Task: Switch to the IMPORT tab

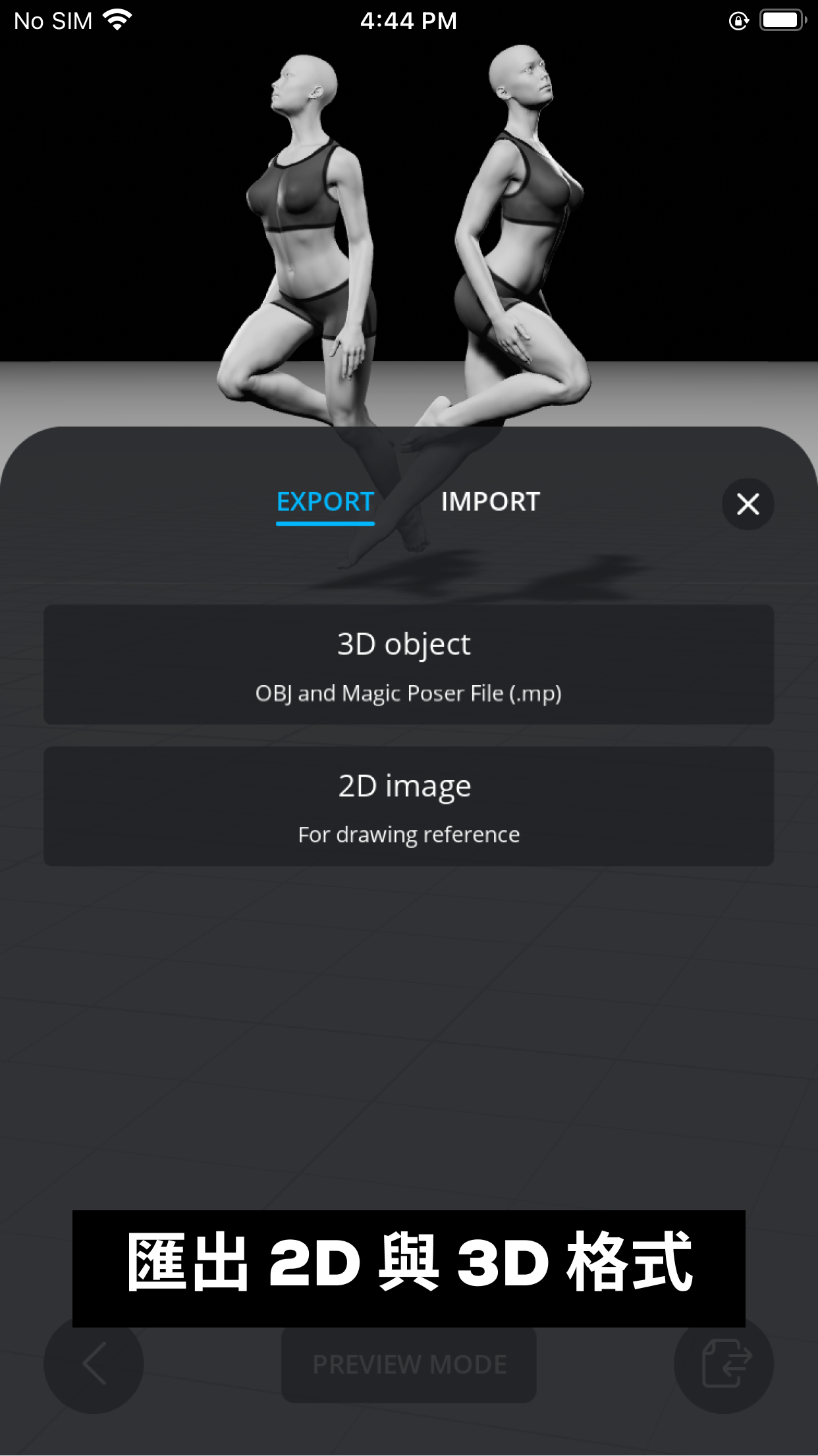Action: click(x=490, y=502)
